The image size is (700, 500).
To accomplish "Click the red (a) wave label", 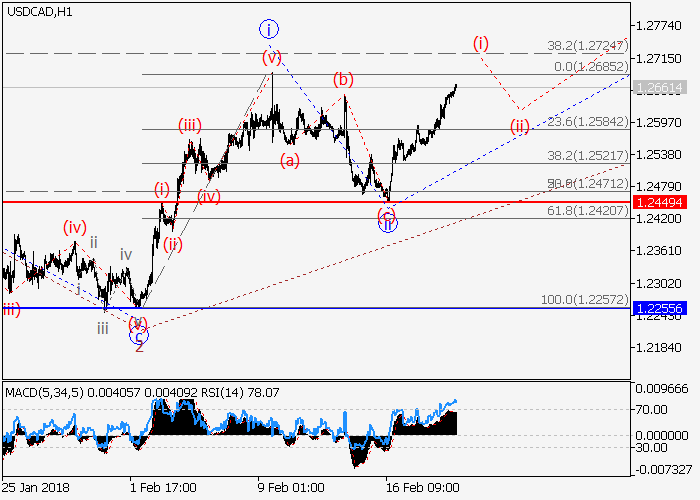I will [x=290, y=160].
